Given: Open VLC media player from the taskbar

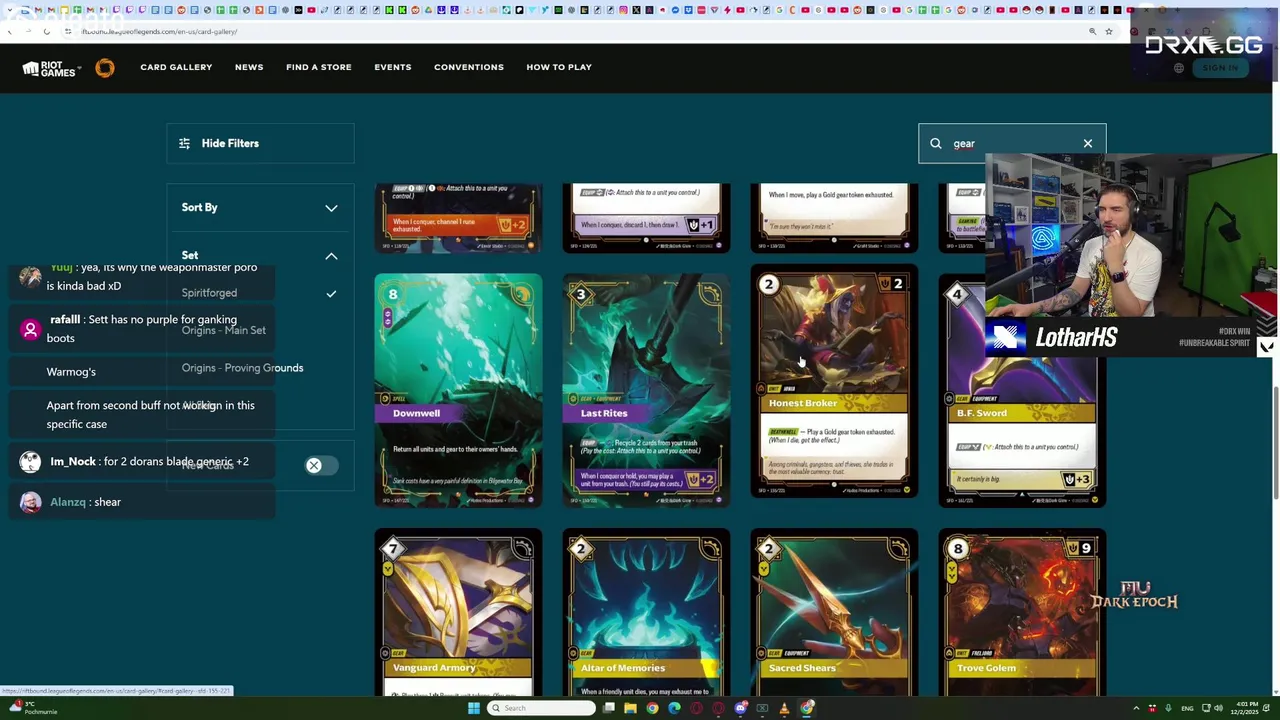Looking at the screenshot, I should (x=784, y=708).
